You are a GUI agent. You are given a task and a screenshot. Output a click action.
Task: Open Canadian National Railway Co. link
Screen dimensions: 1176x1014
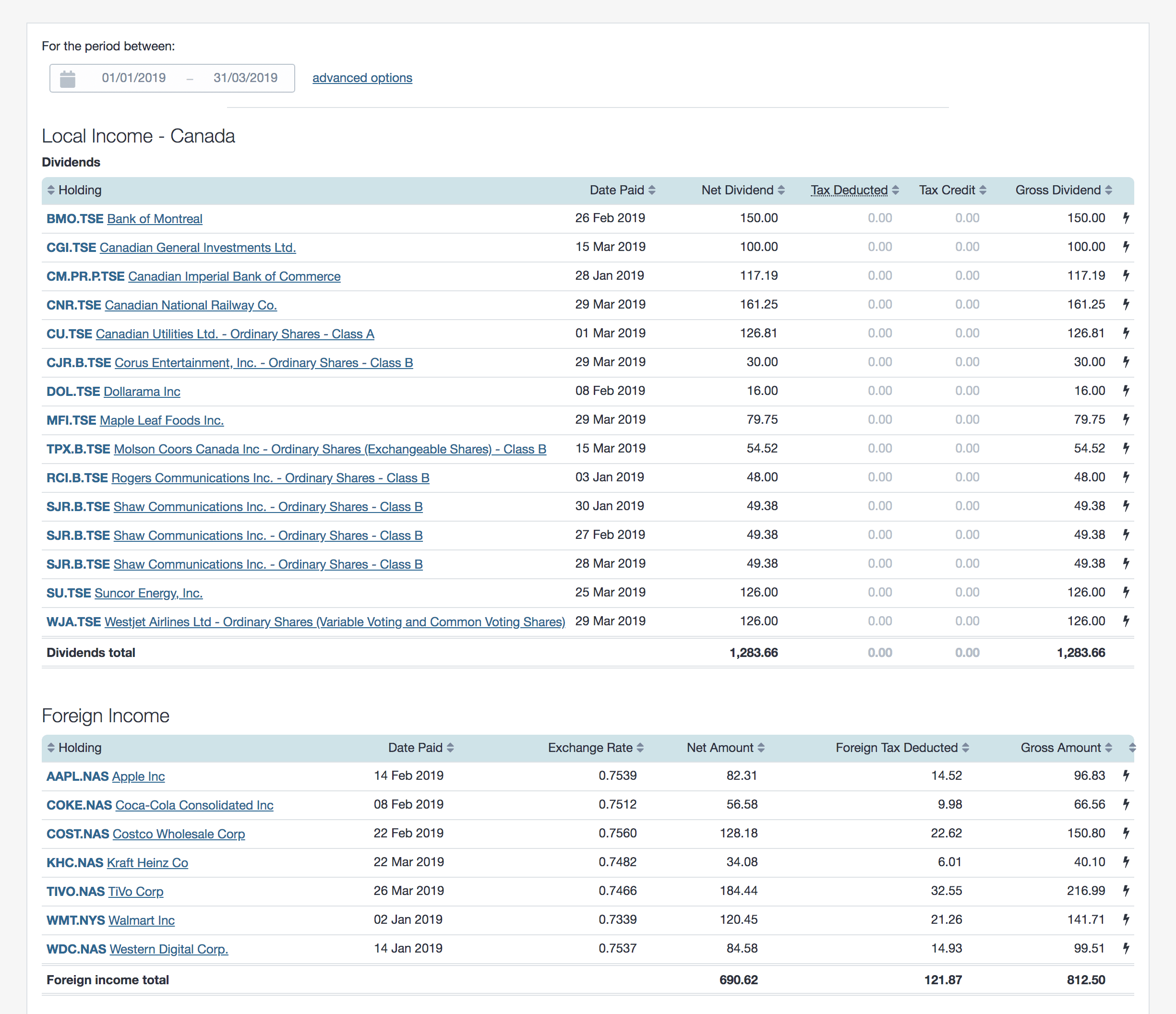pos(191,305)
